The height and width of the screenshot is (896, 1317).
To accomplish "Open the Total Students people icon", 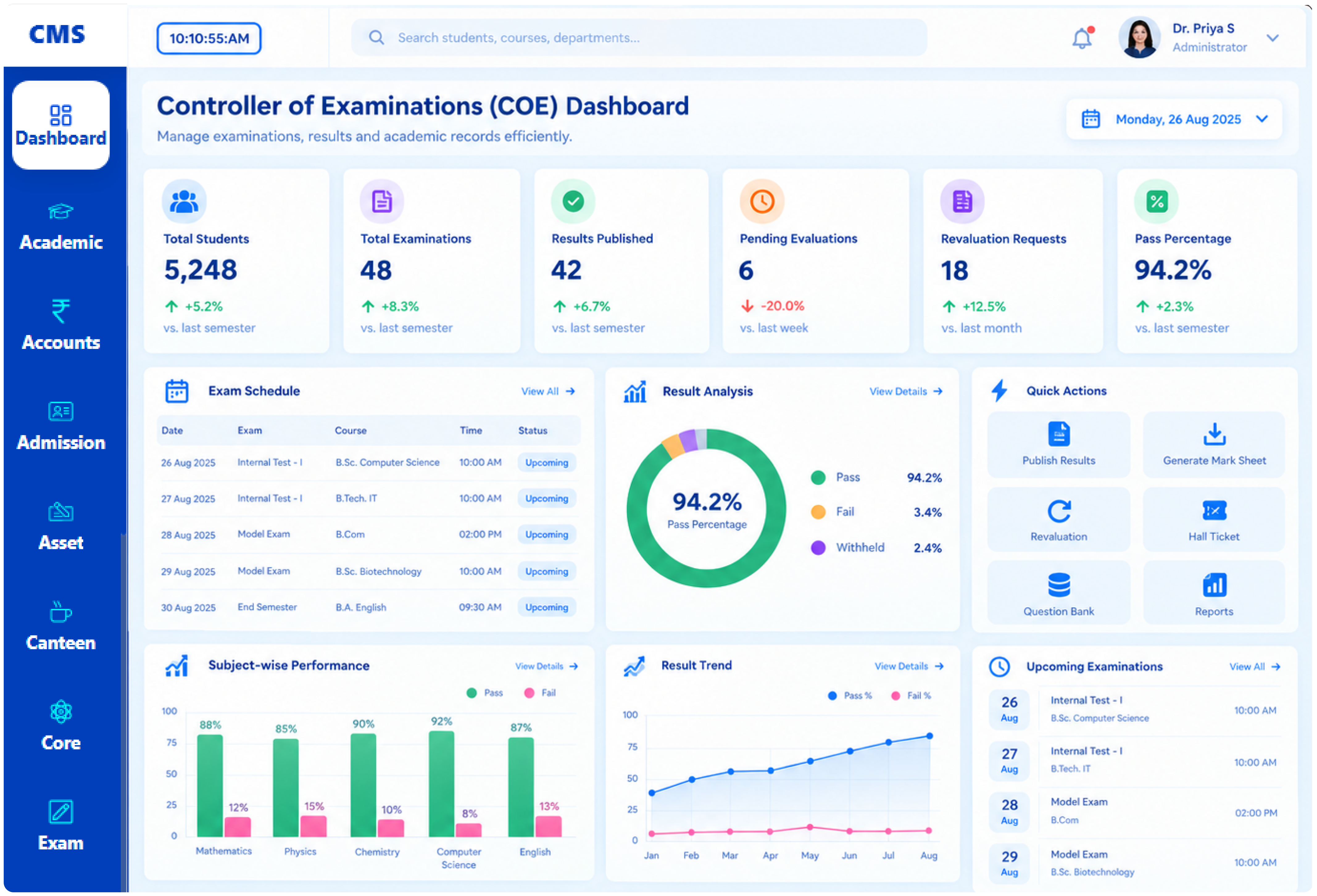I will click(184, 201).
